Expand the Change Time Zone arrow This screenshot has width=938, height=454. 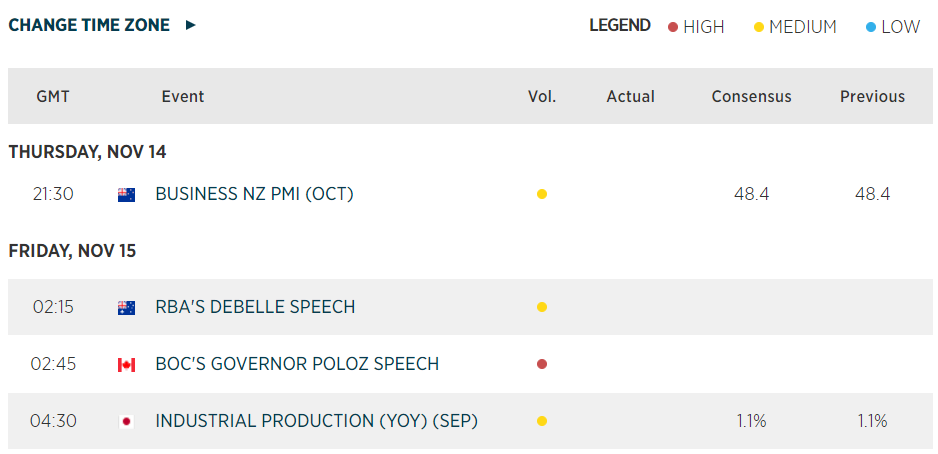click(x=191, y=25)
